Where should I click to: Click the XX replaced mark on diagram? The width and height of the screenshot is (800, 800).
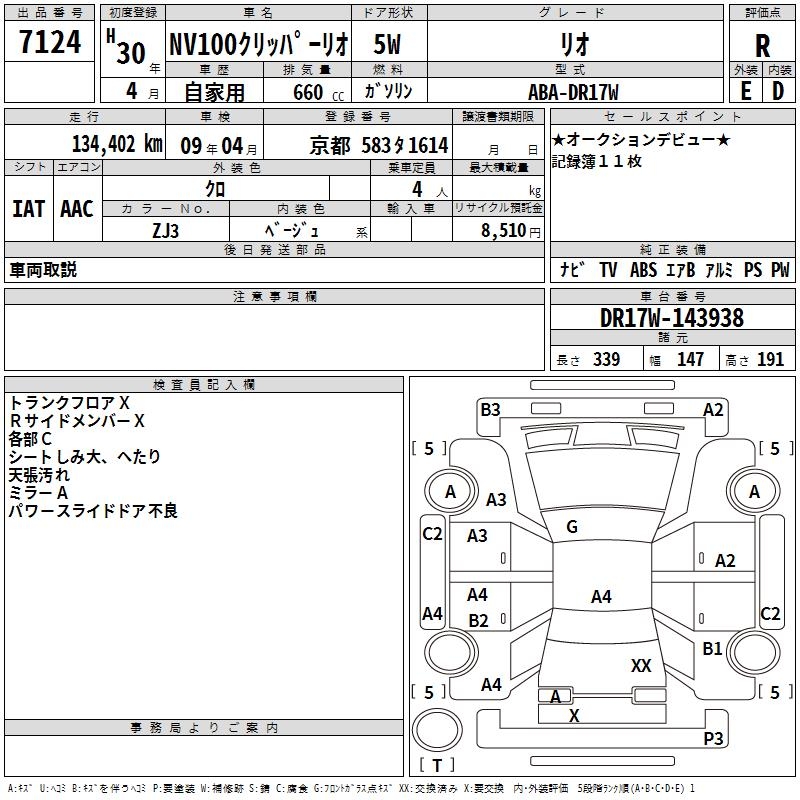(641, 665)
